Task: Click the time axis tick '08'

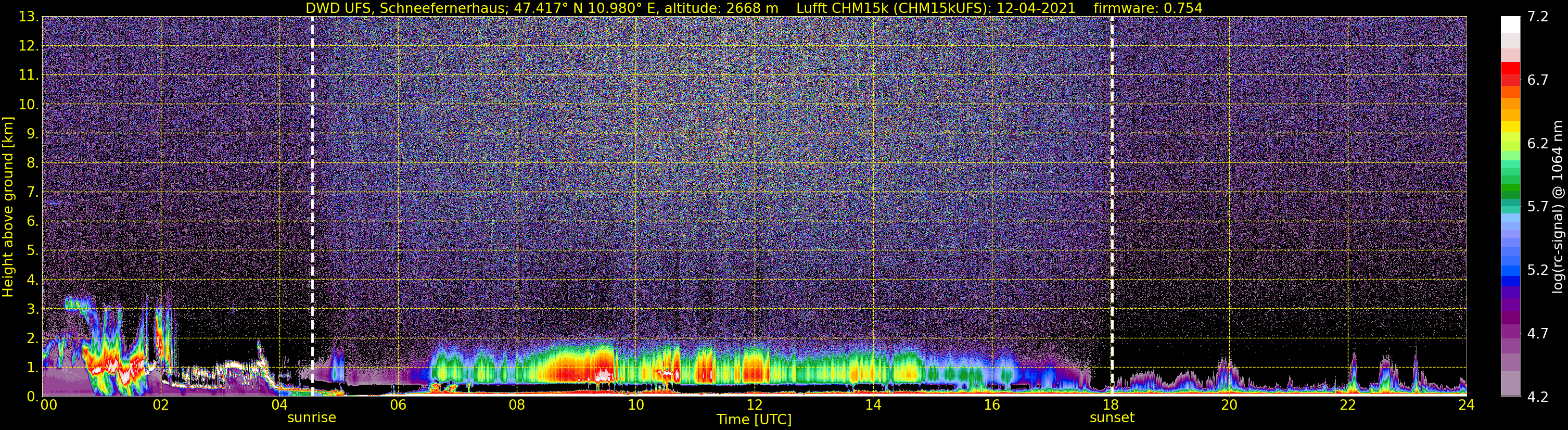Action: click(517, 405)
